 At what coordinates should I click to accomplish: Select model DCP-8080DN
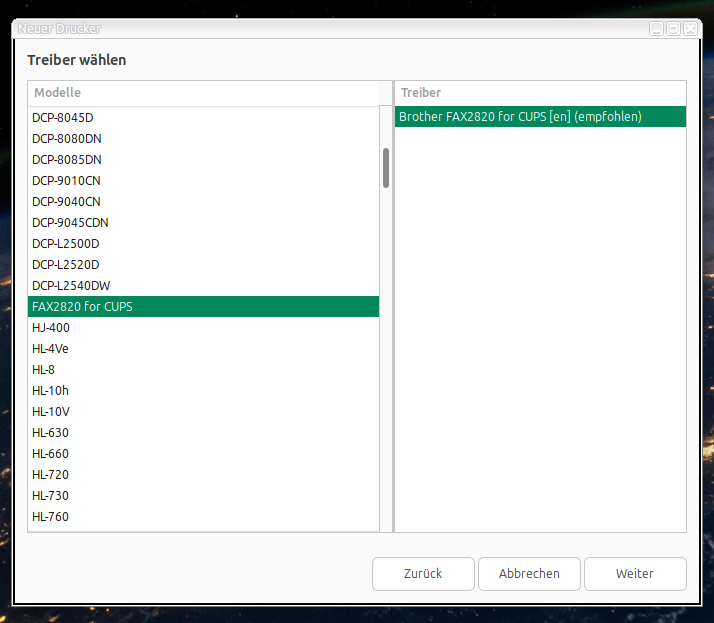pyautogui.click(x=203, y=138)
